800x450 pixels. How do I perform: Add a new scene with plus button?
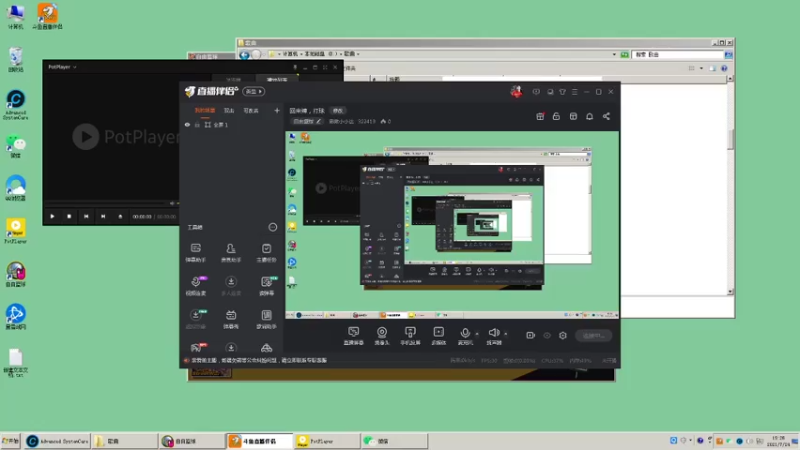(x=277, y=110)
